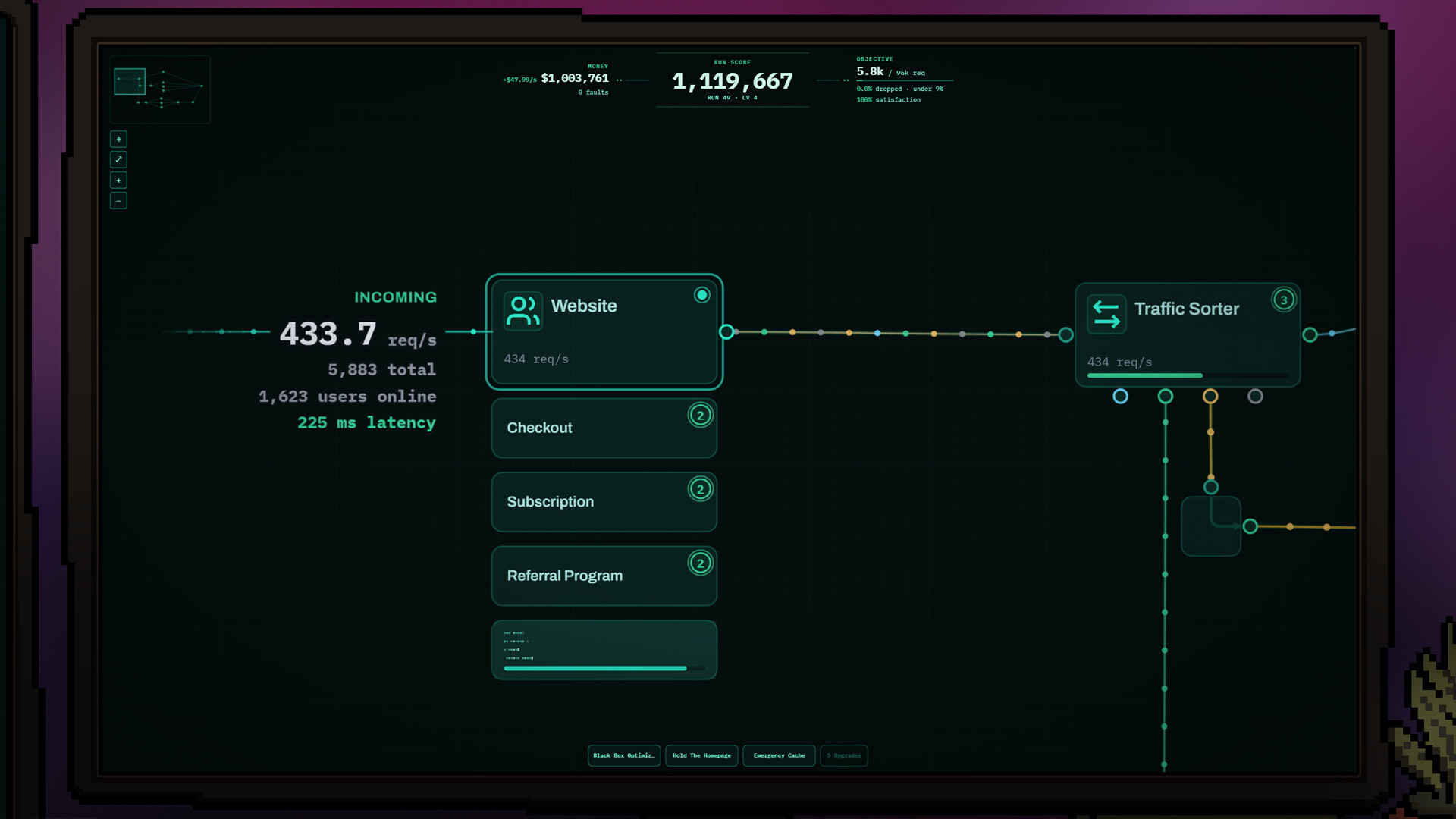The image size is (1456, 819).
Task: Open the Referral Program node
Action: pyautogui.click(x=604, y=576)
